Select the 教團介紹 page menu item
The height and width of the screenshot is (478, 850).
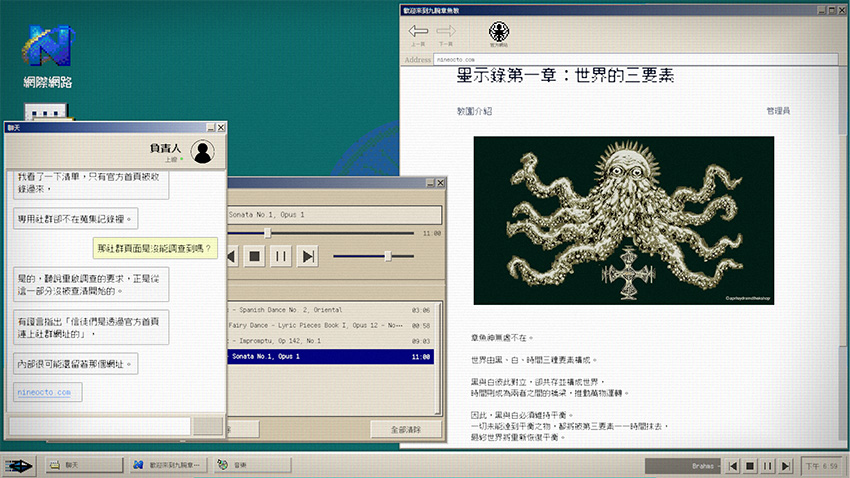(474, 111)
